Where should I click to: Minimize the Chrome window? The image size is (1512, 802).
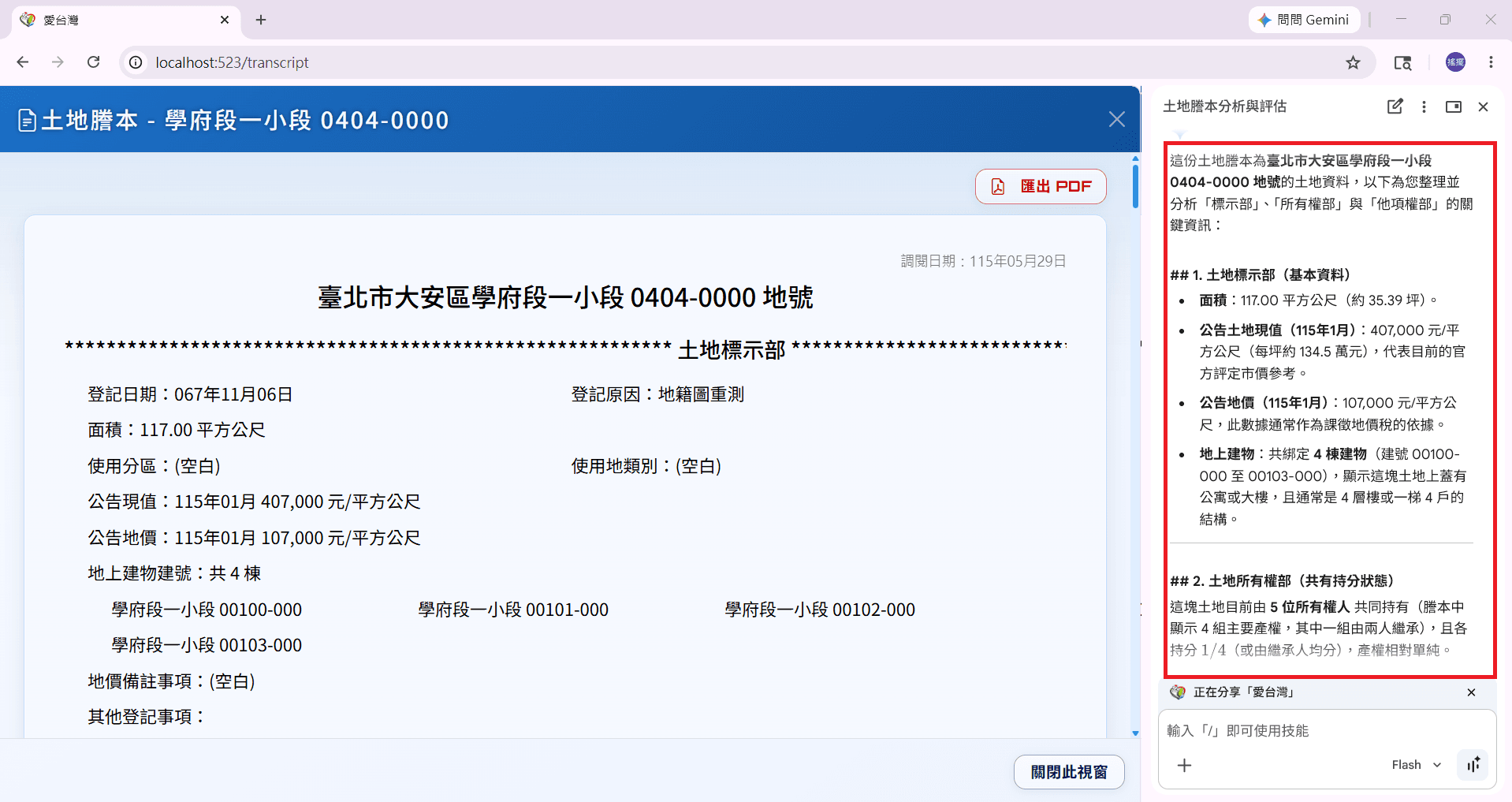pyautogui.click(x=1401, y=20)
